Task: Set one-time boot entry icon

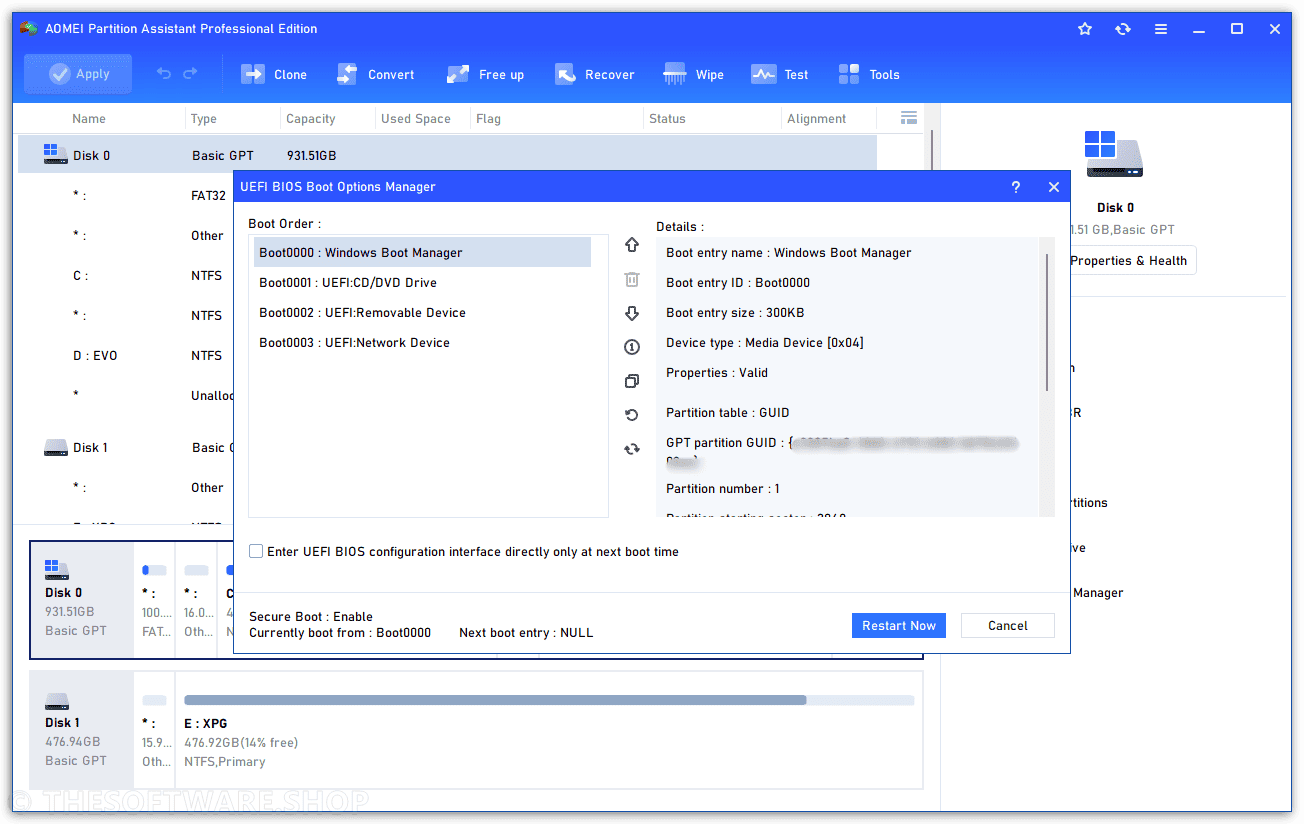Action: (x=631, y=347)
